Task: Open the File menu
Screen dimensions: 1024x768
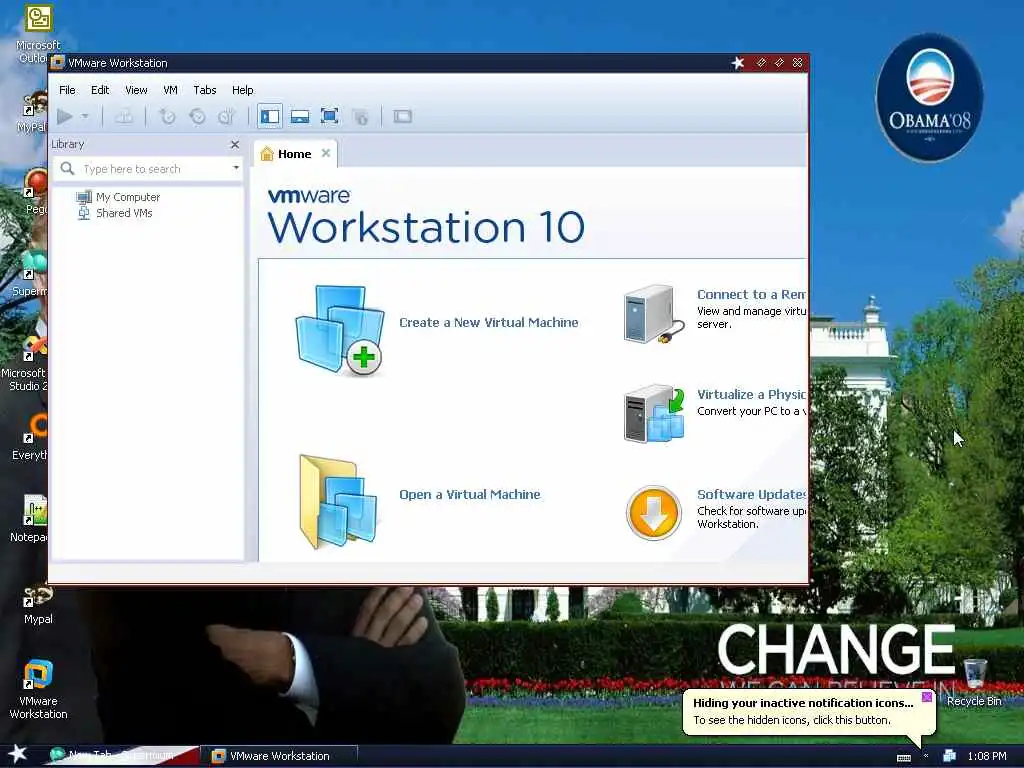Action: 67,90
